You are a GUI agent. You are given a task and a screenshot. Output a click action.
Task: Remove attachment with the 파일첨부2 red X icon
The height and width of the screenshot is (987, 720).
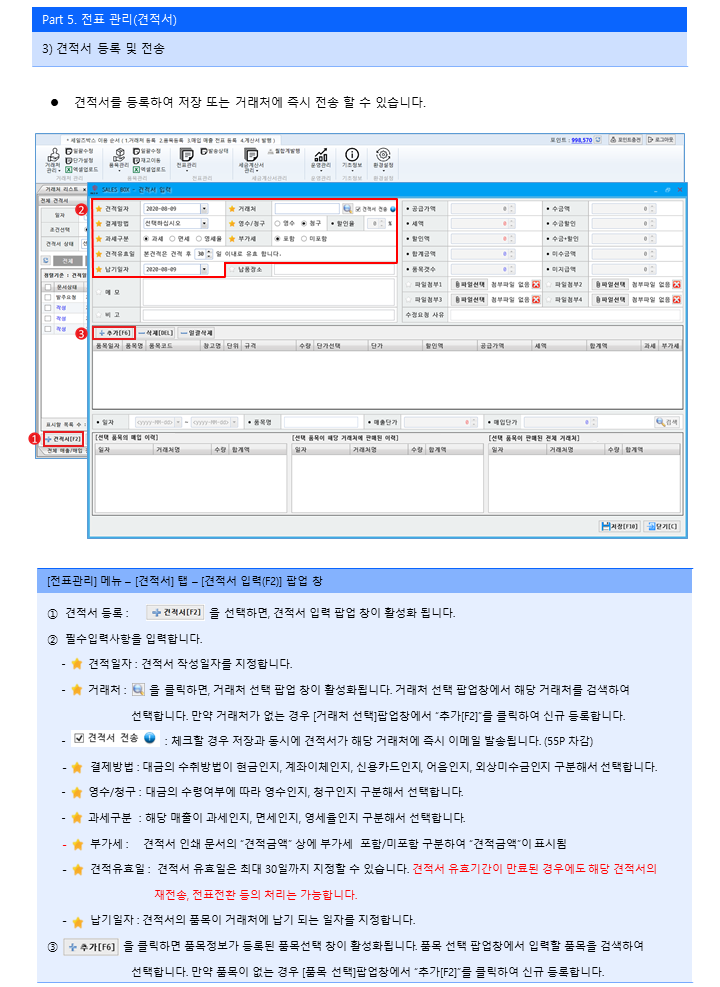(x=677, y=285)
